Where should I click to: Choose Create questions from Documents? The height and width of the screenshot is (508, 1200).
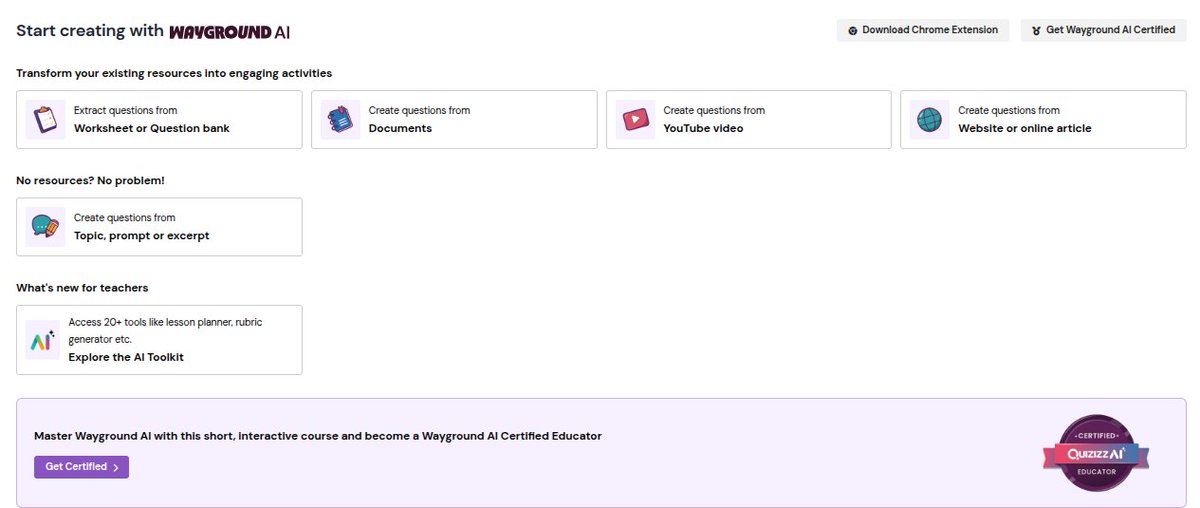[x=454, y=120]
